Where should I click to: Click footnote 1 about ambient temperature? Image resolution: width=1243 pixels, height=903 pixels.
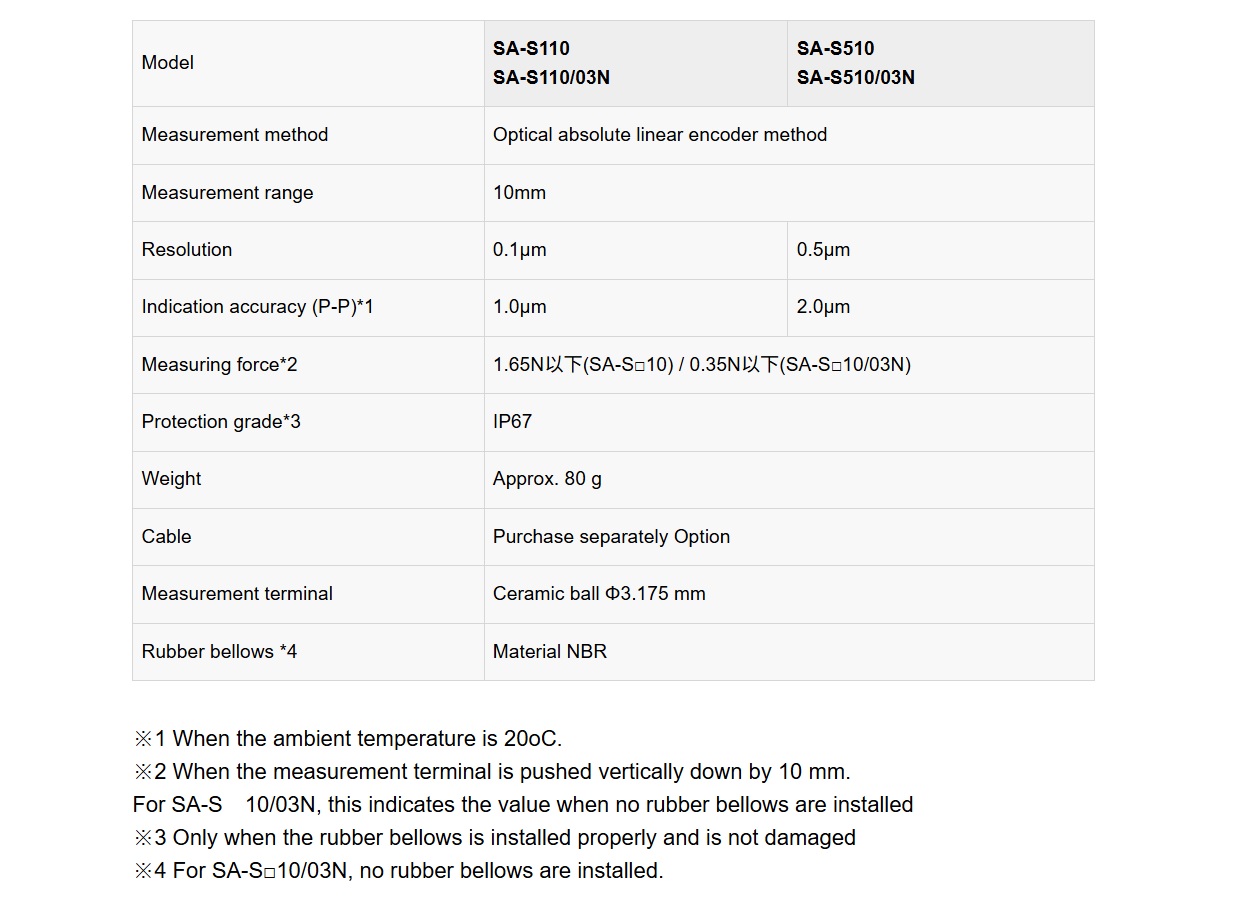348,739
